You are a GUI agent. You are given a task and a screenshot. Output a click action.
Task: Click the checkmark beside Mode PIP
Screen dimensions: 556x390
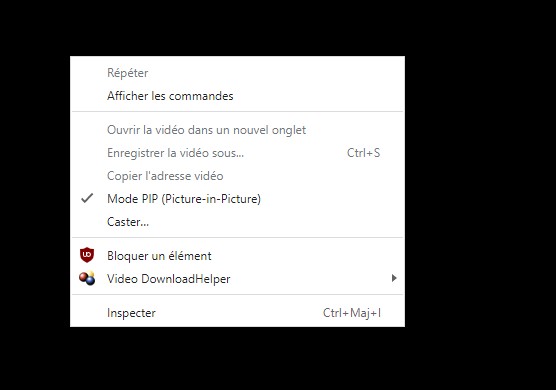tap(87, 198)
